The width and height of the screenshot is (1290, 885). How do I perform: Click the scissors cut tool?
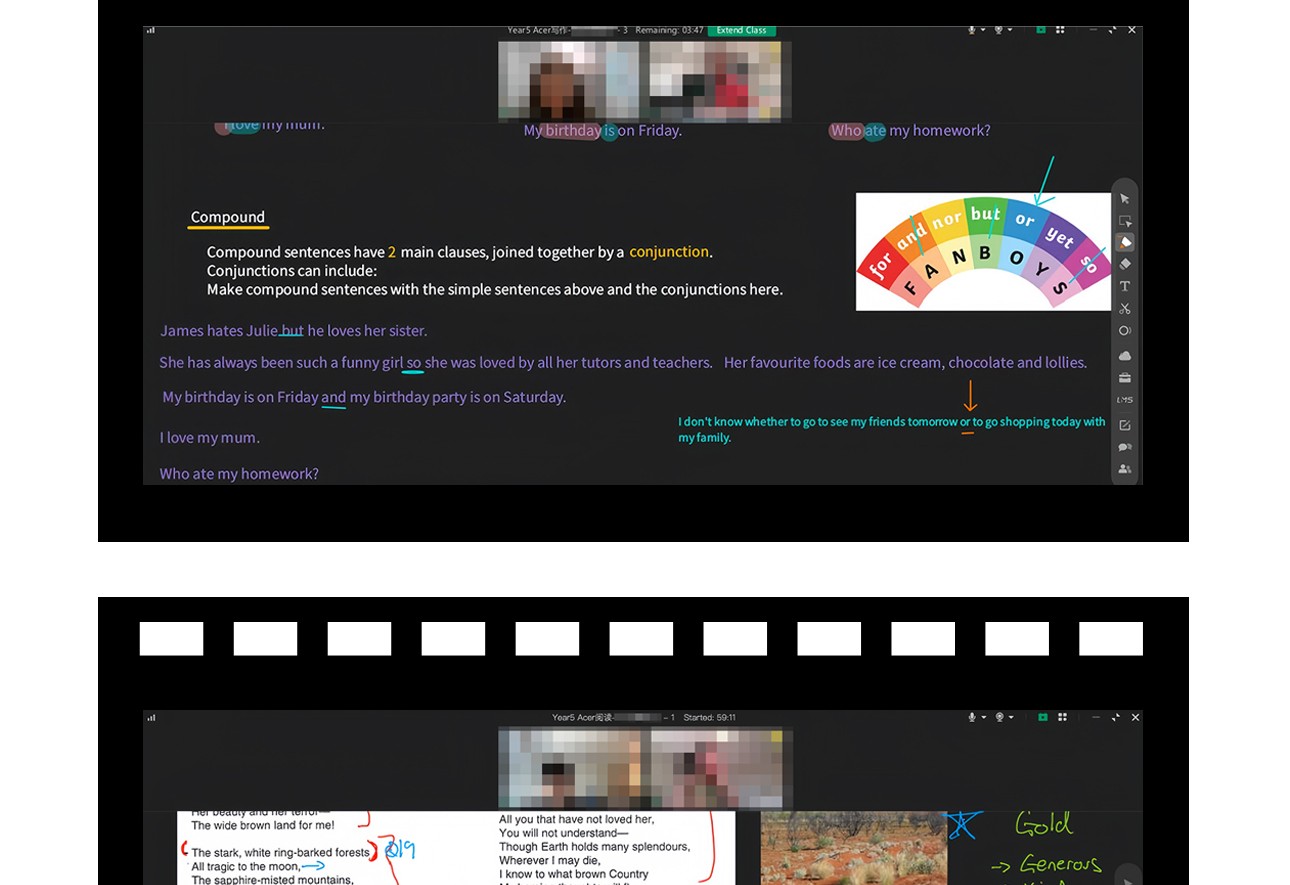tap(1125, 308)
